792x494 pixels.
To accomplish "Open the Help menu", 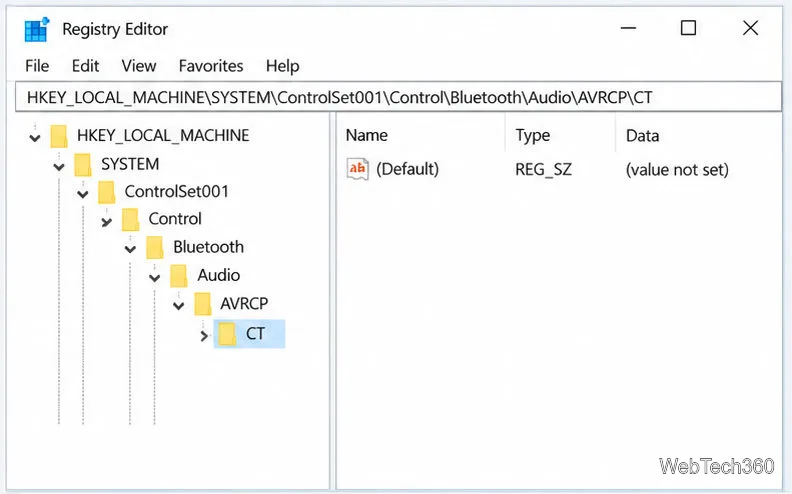I will pyautogui.click(x=283, y=66).
